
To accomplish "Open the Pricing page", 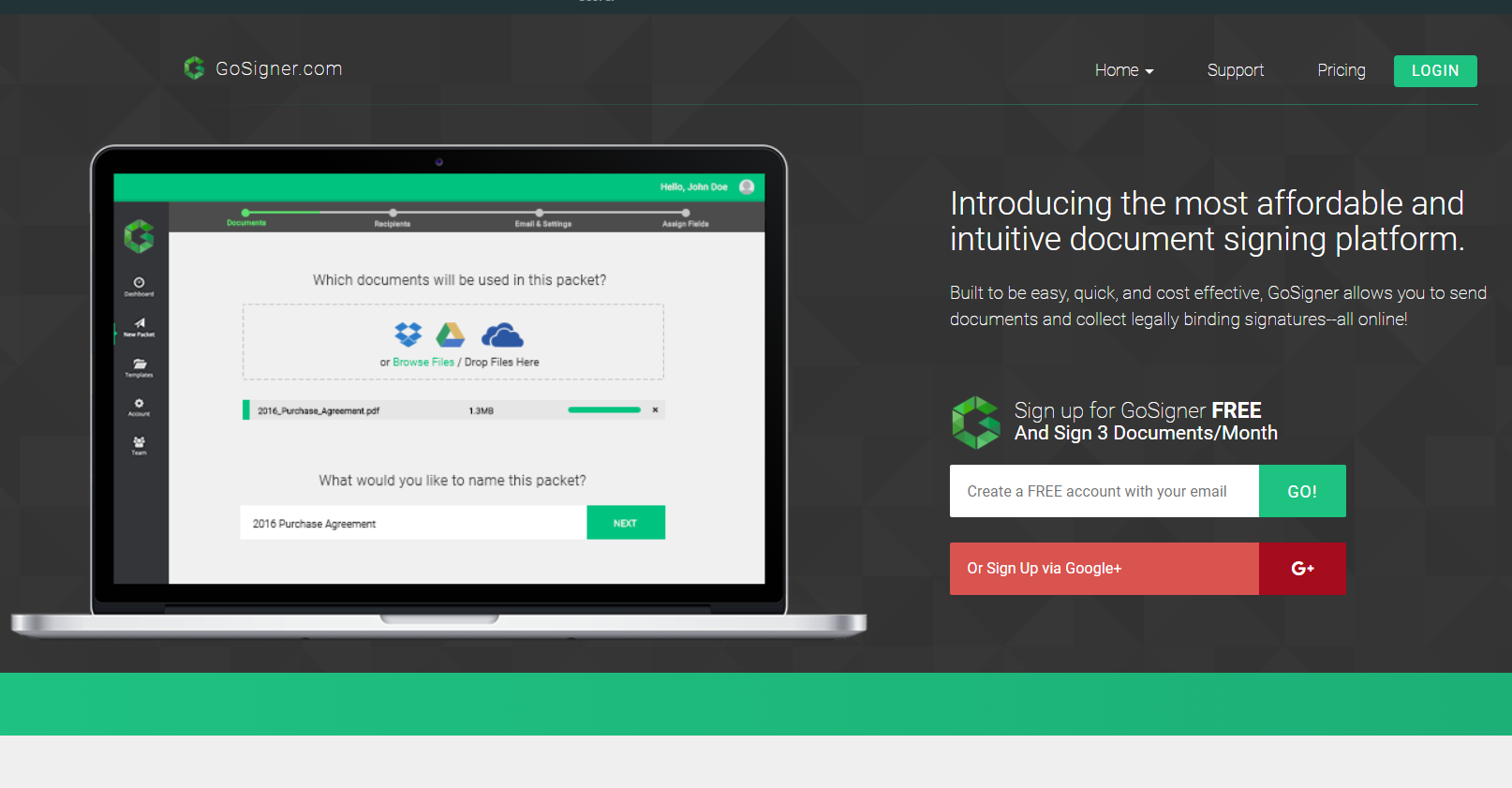I will coord(1341,70).
